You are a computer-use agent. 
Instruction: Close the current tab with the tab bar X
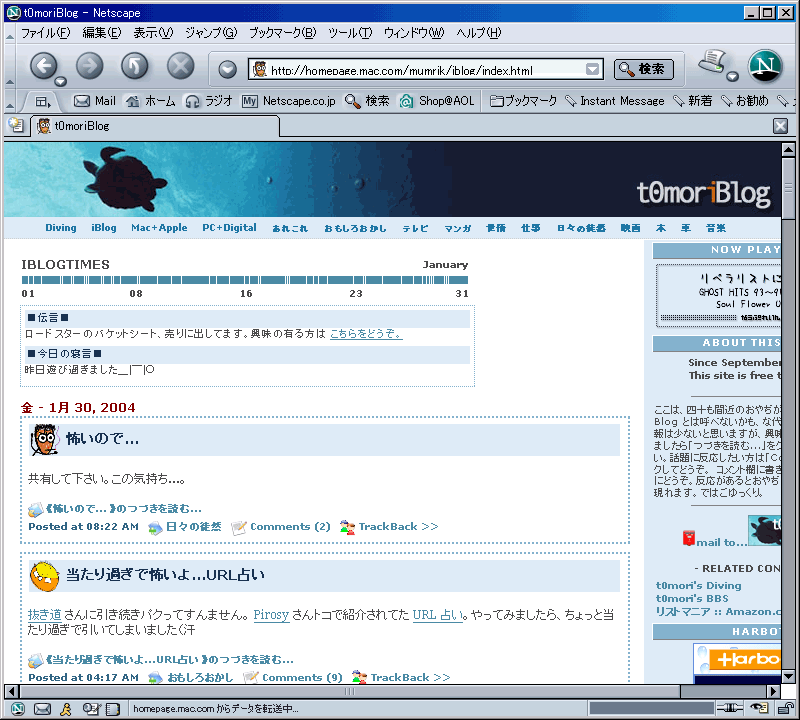(780, 126)
